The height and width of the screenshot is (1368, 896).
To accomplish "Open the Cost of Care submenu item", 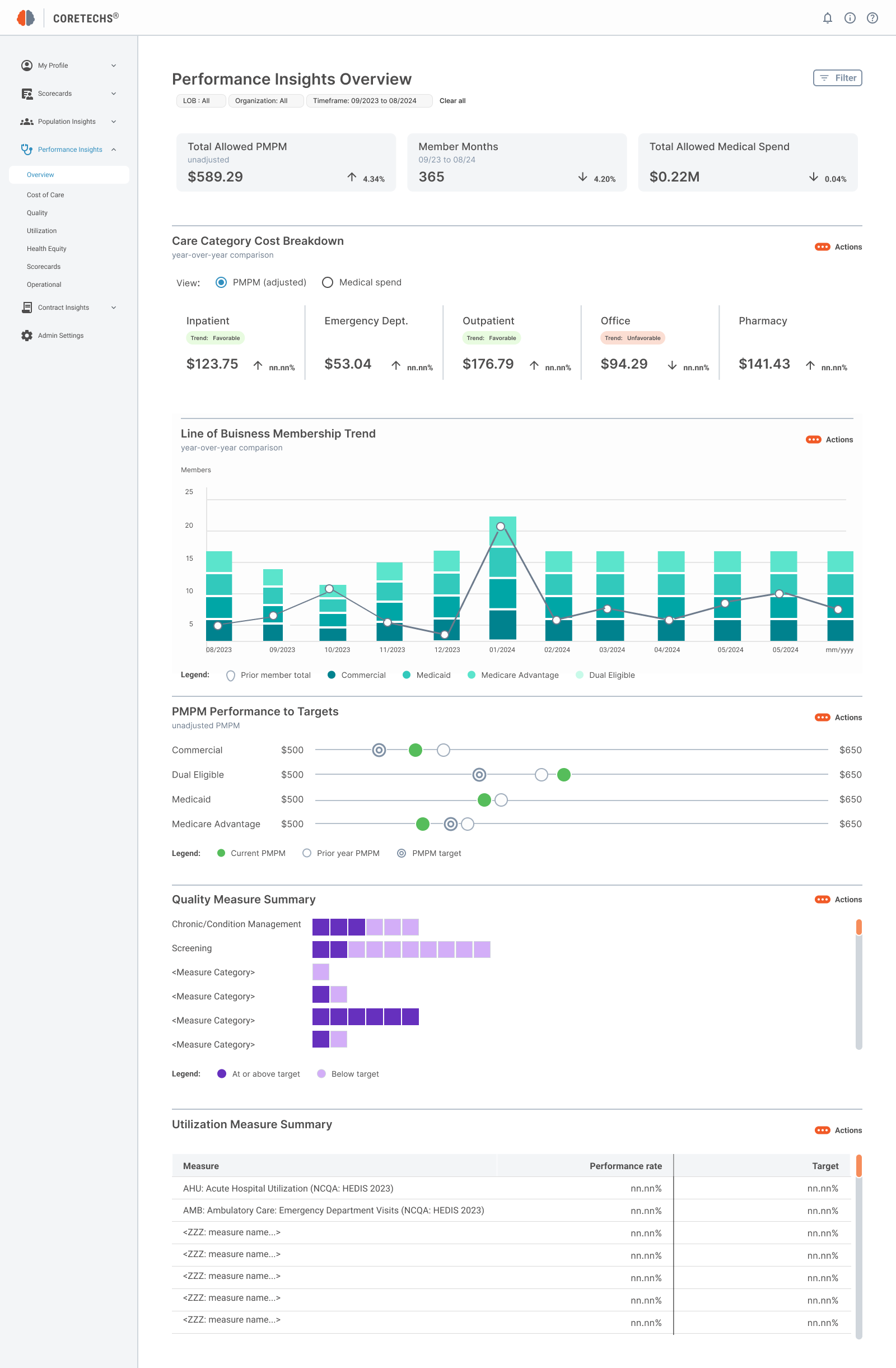I will [45, 195].
